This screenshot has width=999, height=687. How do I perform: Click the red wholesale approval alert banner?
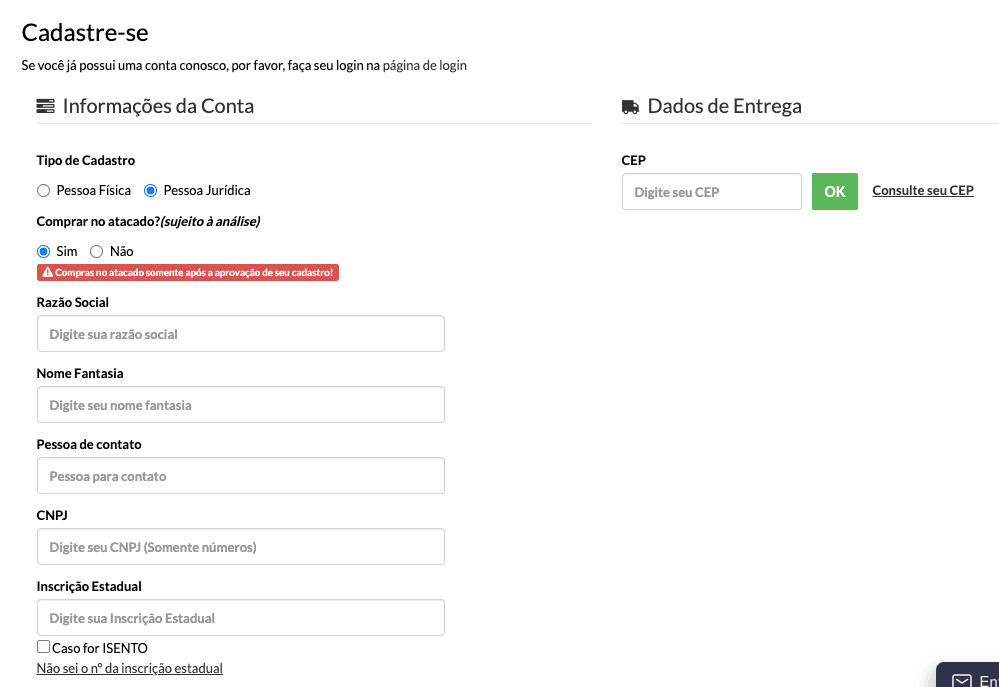tap(188, 272)
